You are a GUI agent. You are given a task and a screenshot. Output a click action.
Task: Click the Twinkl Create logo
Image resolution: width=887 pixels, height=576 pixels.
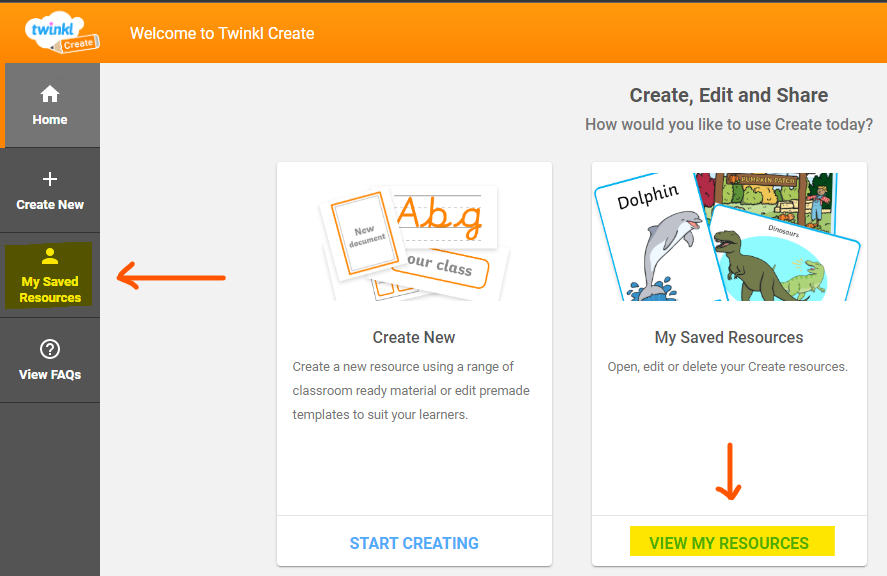coord(62,32)
